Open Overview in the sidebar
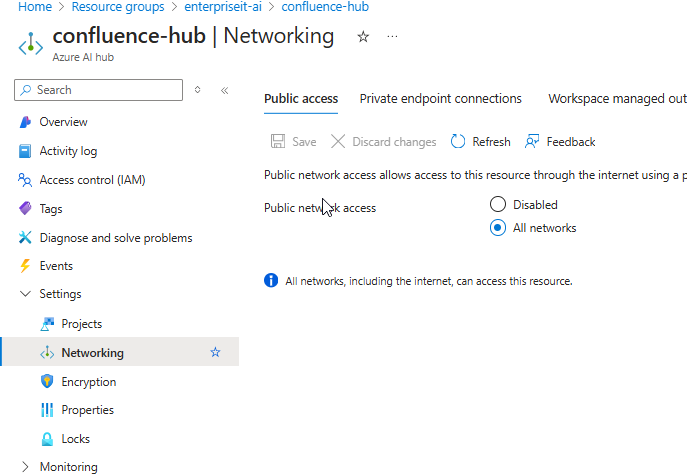687x476 pixels. [x=64, y=122]
